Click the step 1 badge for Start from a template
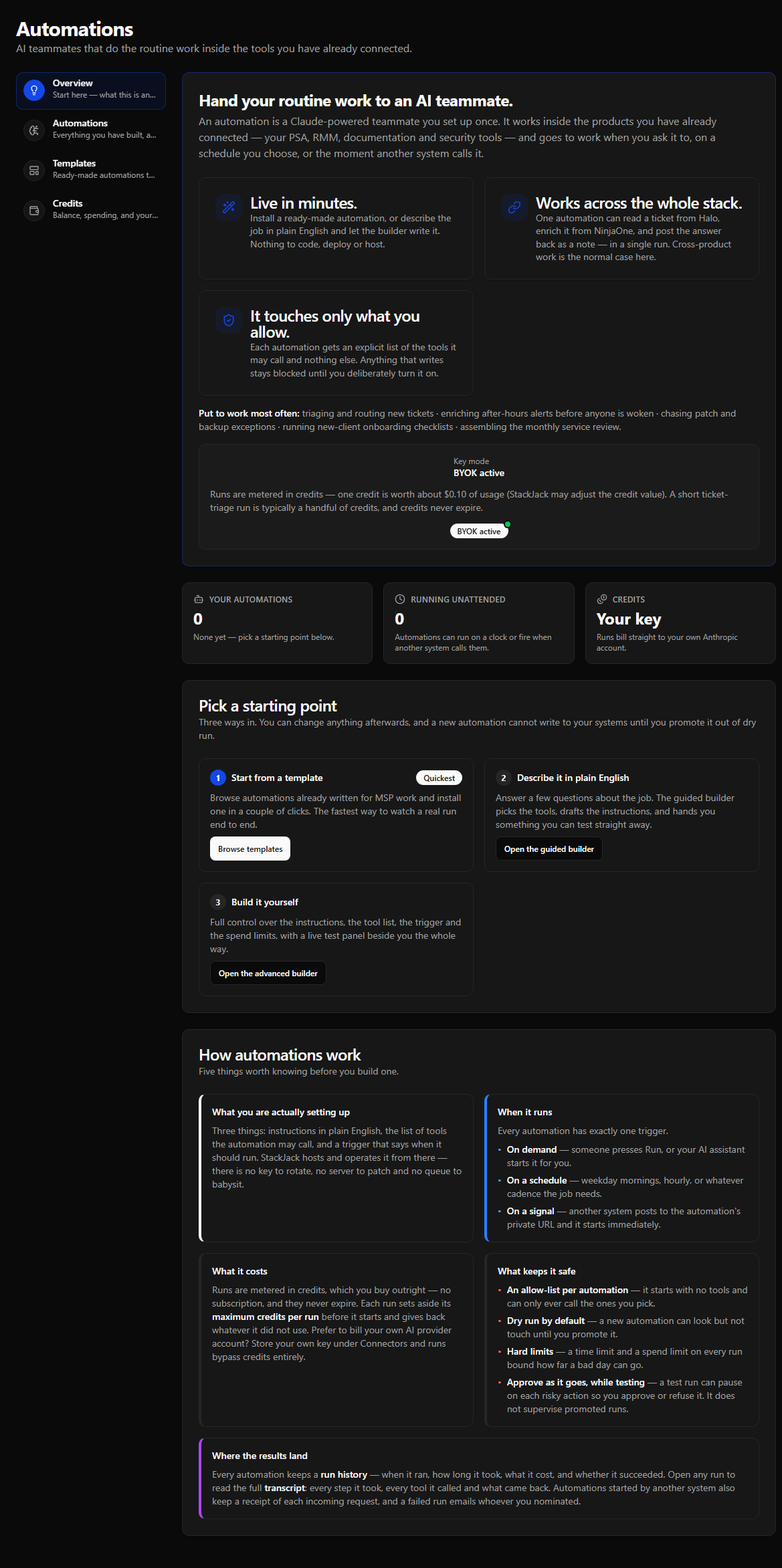 218,778
